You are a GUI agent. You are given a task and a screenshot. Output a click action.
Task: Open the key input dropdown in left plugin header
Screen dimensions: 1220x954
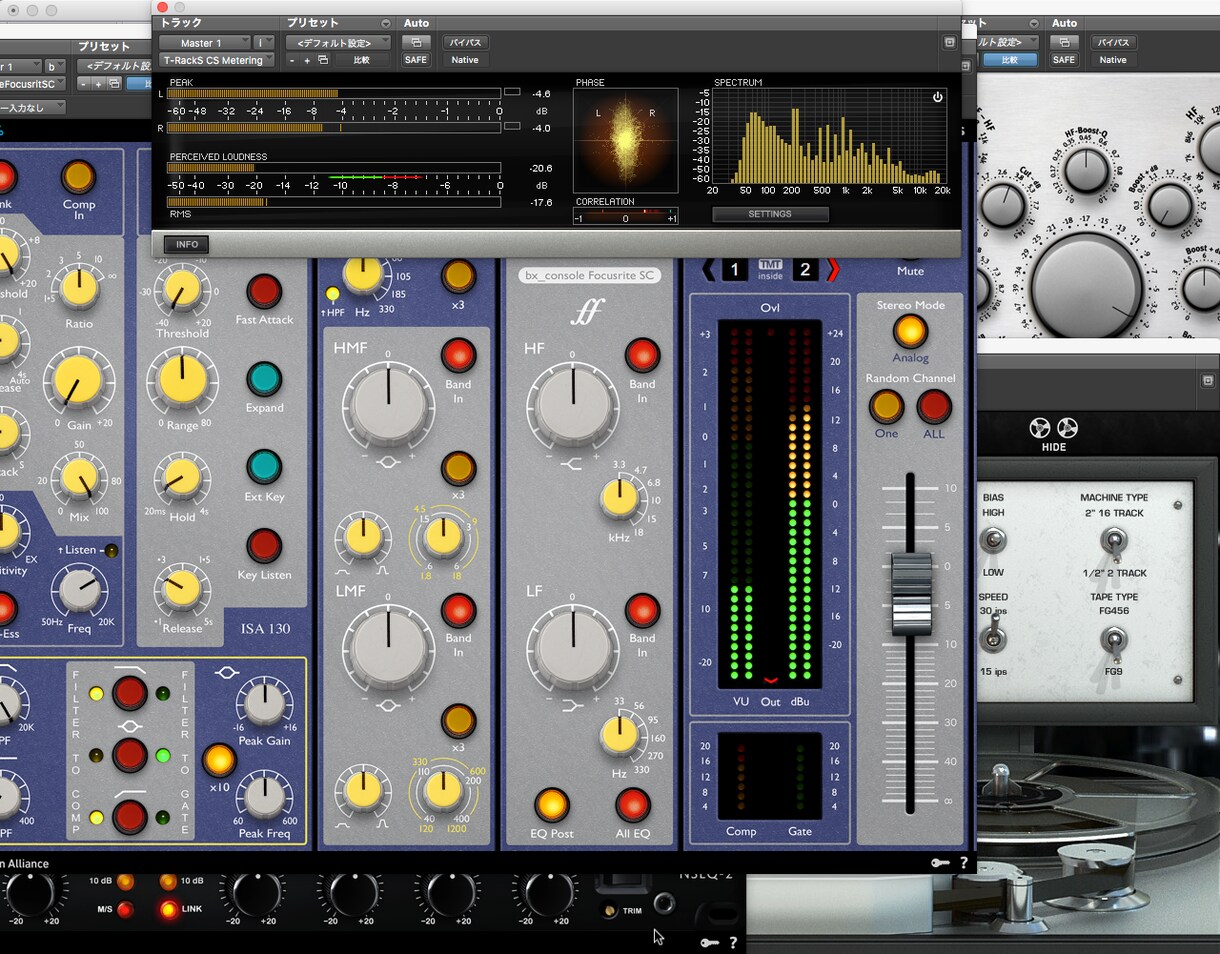[x=33, y=107]
